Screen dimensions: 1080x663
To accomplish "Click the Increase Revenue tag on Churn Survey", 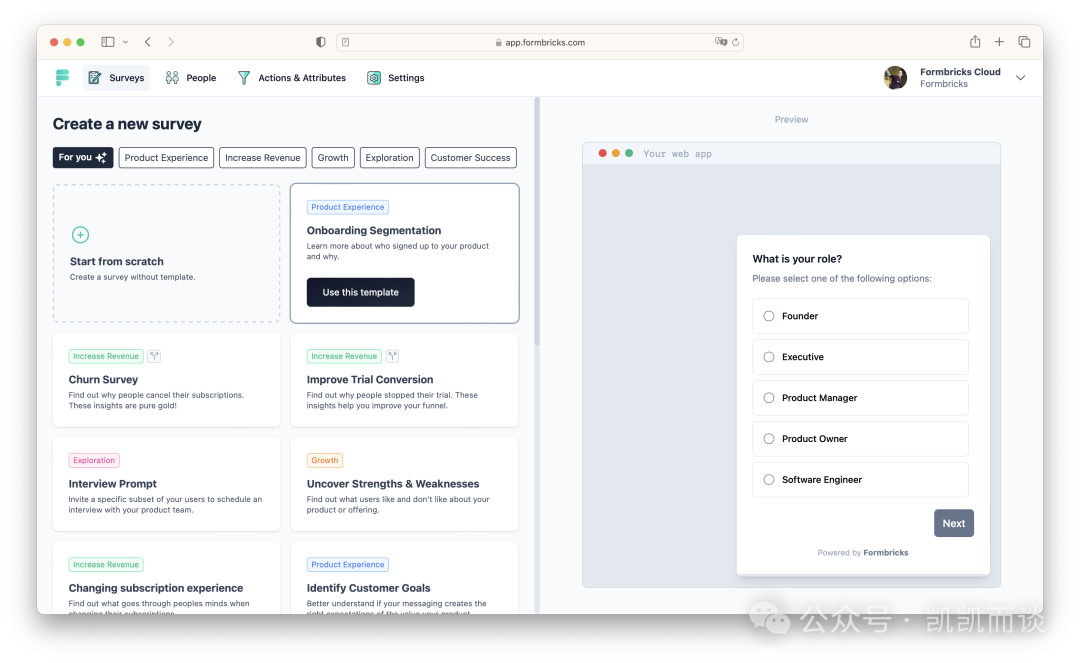I will (x=106, y=356).
